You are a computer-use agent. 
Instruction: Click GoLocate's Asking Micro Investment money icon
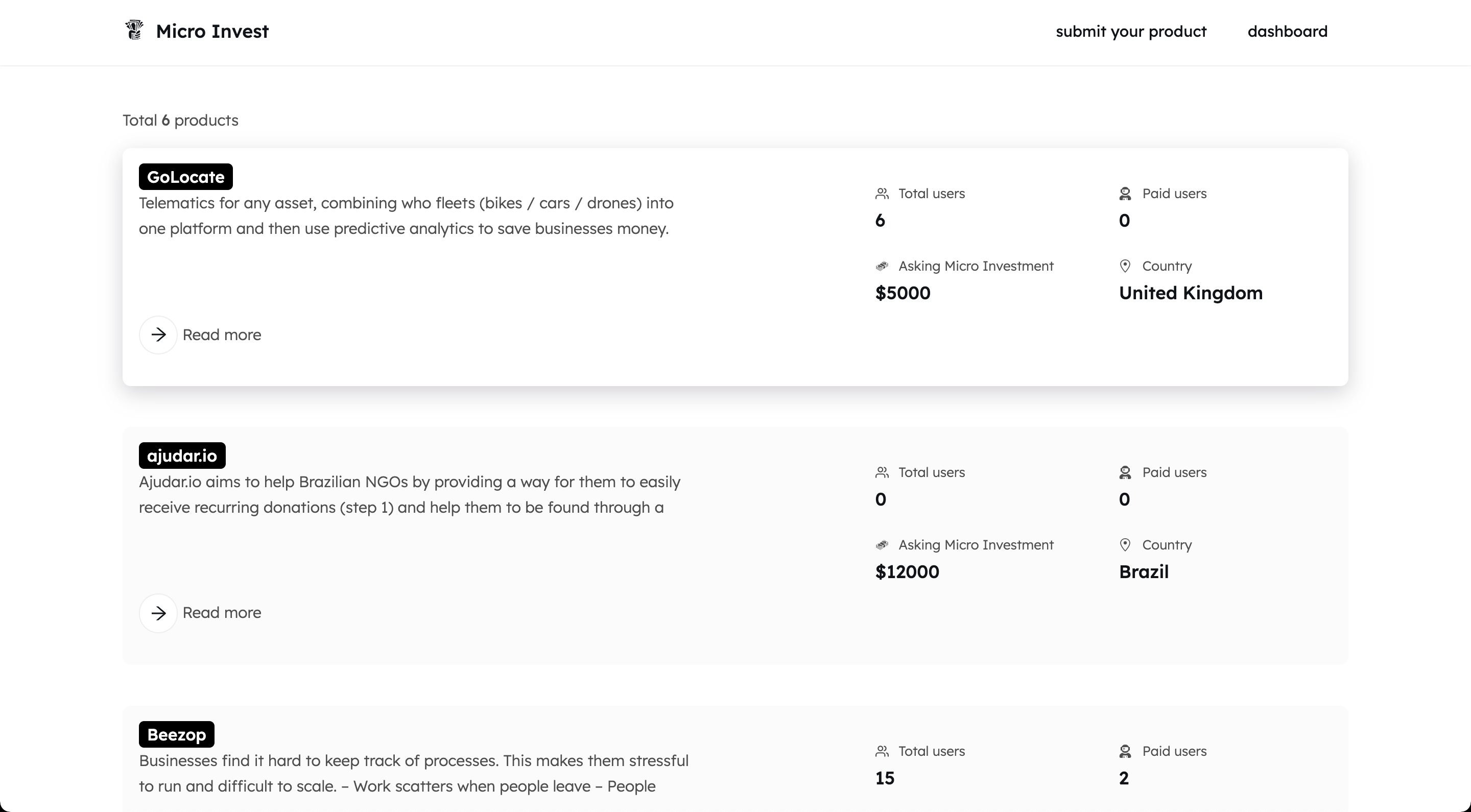pos(882,266)
